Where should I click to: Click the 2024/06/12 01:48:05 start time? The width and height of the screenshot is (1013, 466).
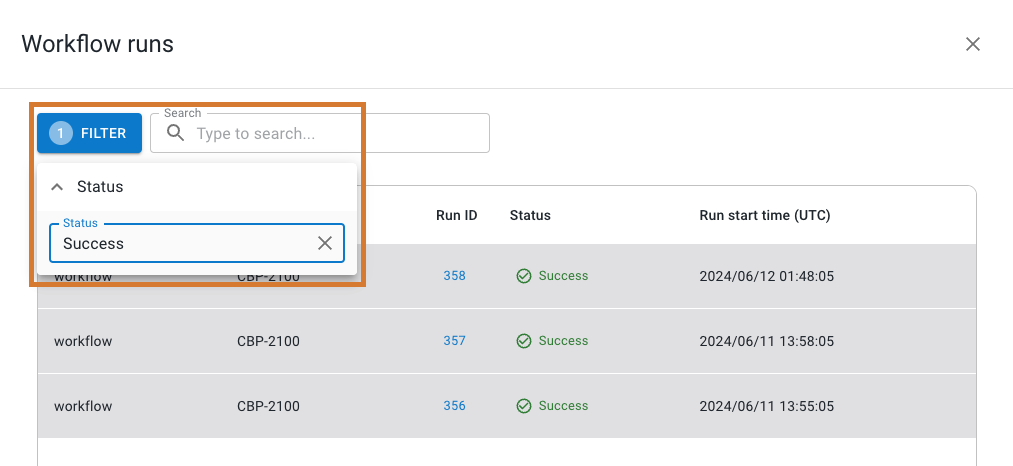[x=766, y=276]
